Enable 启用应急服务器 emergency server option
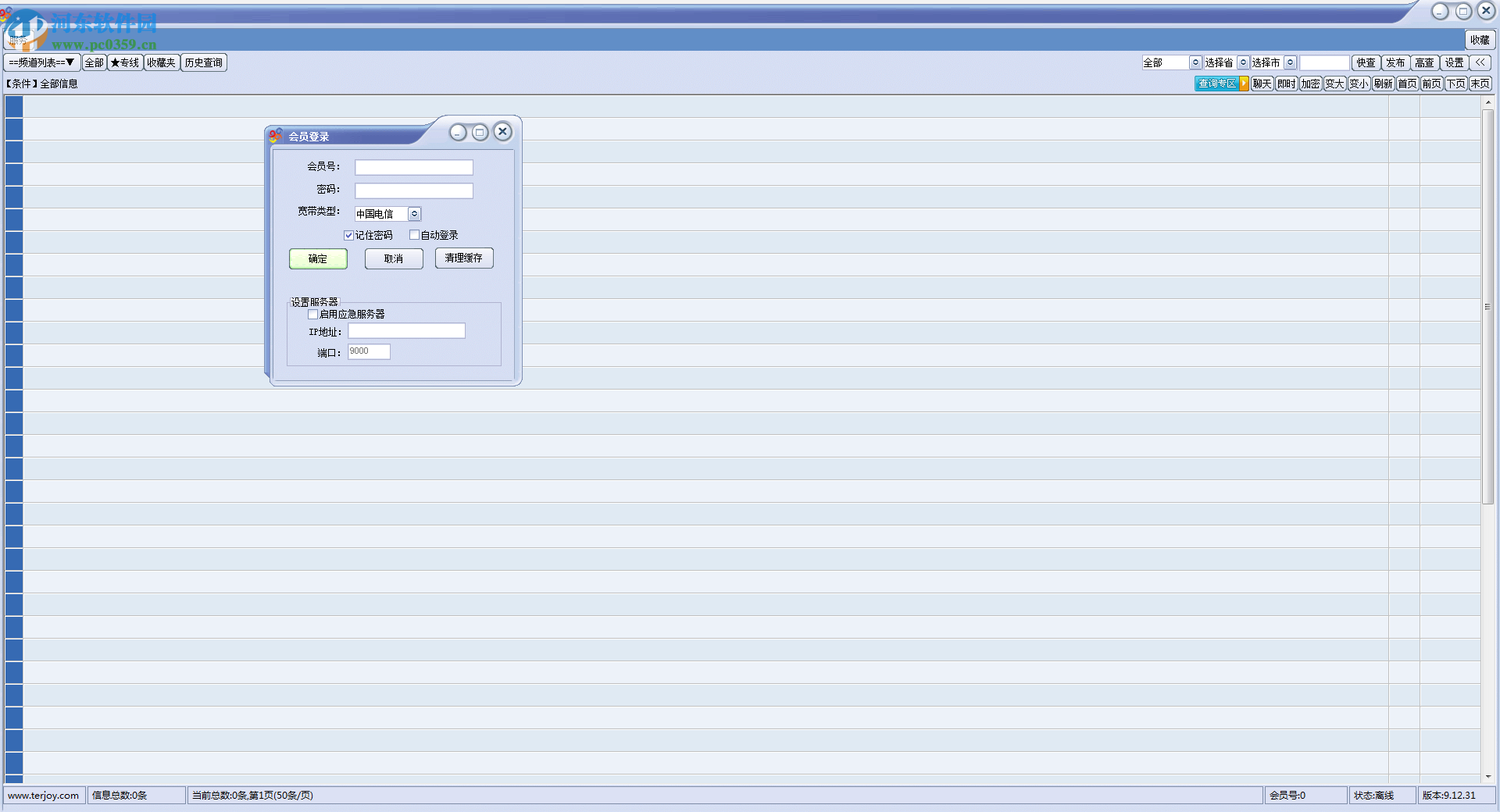The height and width of the screenshot is (812, 1500). 312,315
